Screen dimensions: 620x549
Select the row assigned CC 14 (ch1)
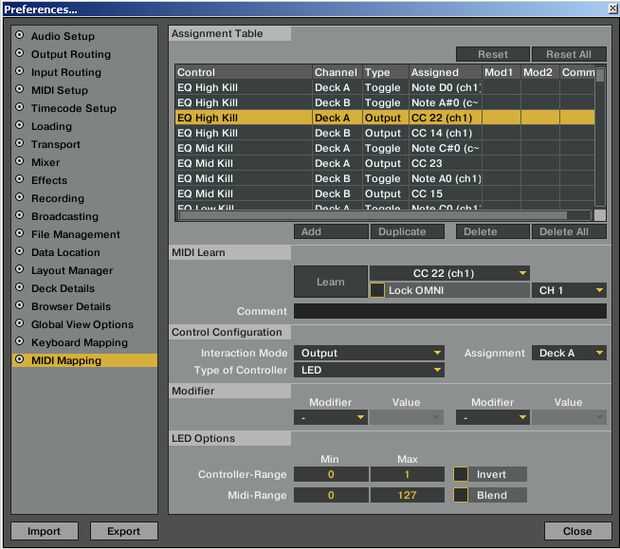pos(385,133)
